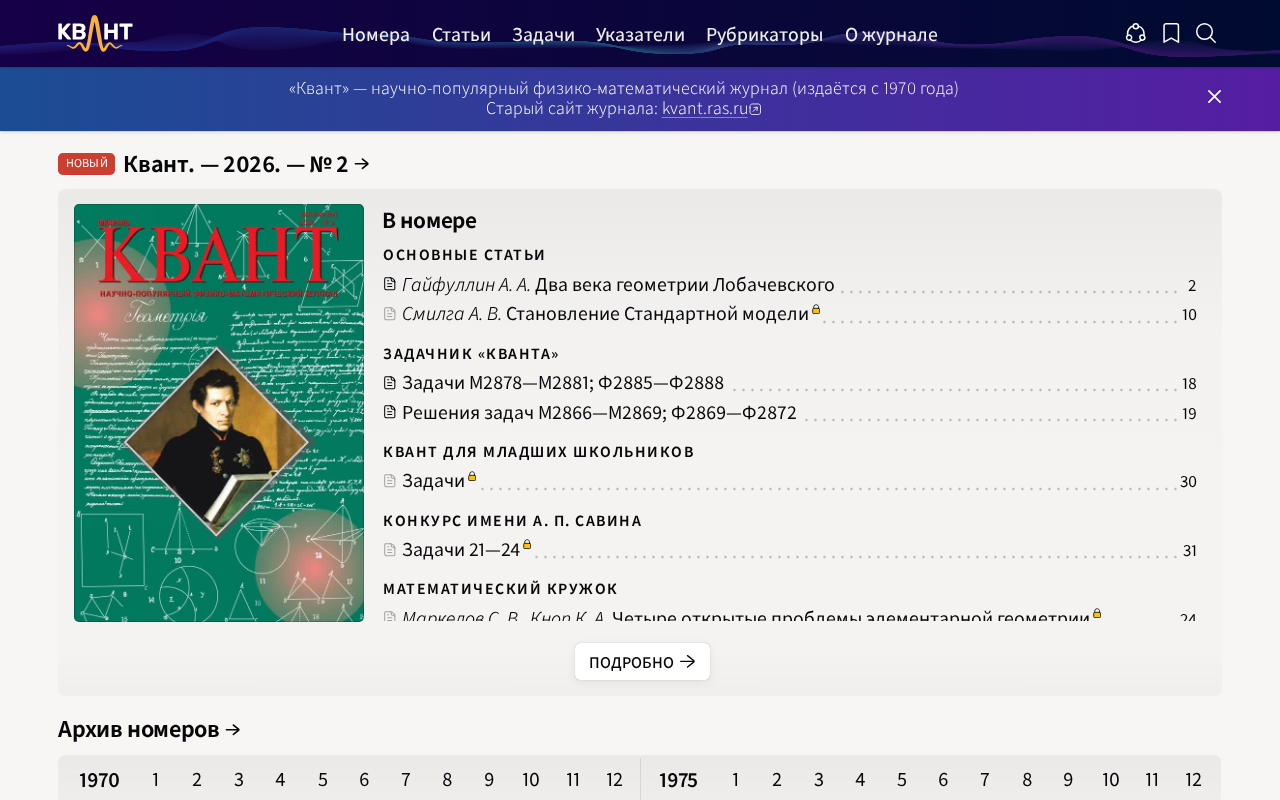Open the Рубрикаторы menu item
This screenshot has width=1280, height=800.
(x=764, y=35)
